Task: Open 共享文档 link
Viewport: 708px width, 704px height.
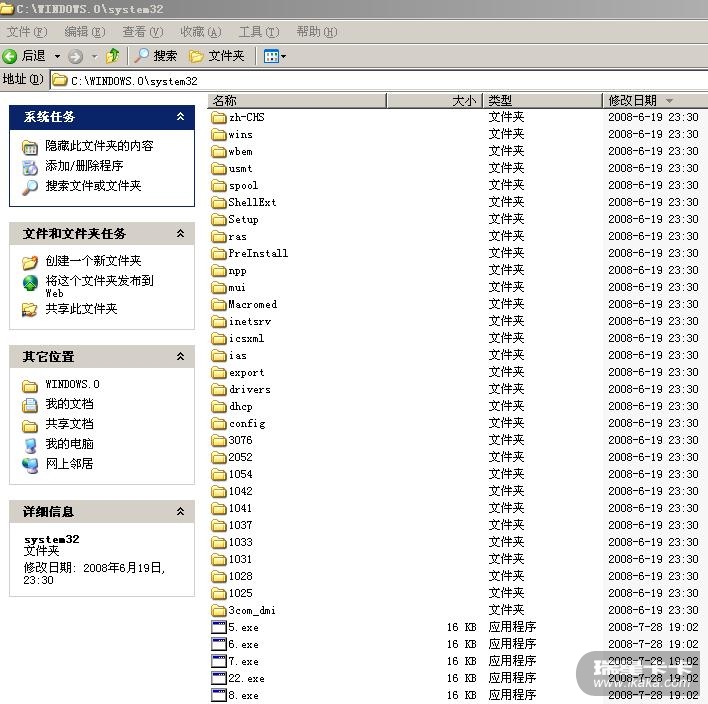Action: [69, 424]
